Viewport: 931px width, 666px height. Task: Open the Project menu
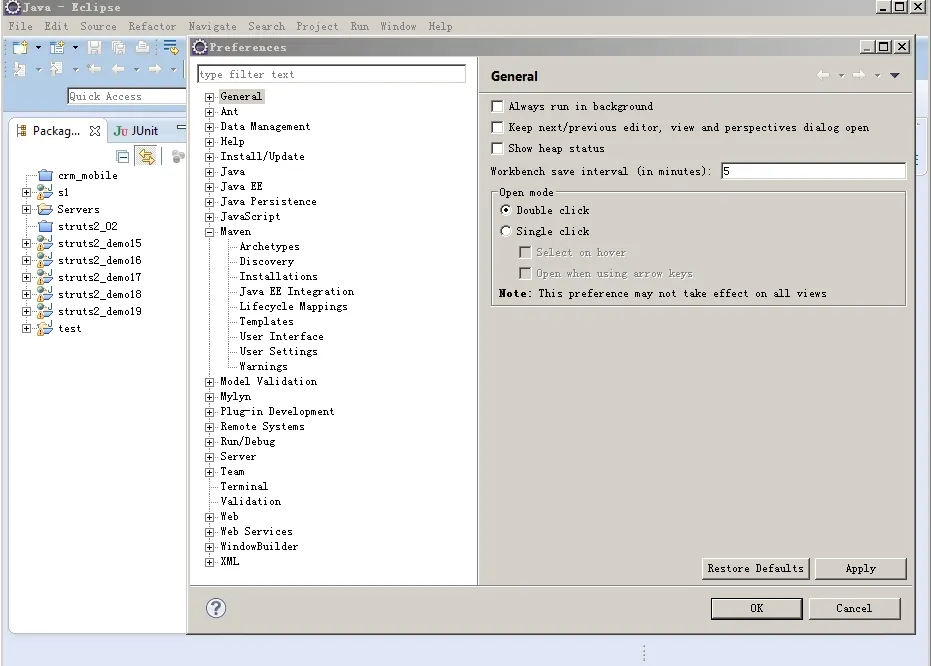coord(317,26)
